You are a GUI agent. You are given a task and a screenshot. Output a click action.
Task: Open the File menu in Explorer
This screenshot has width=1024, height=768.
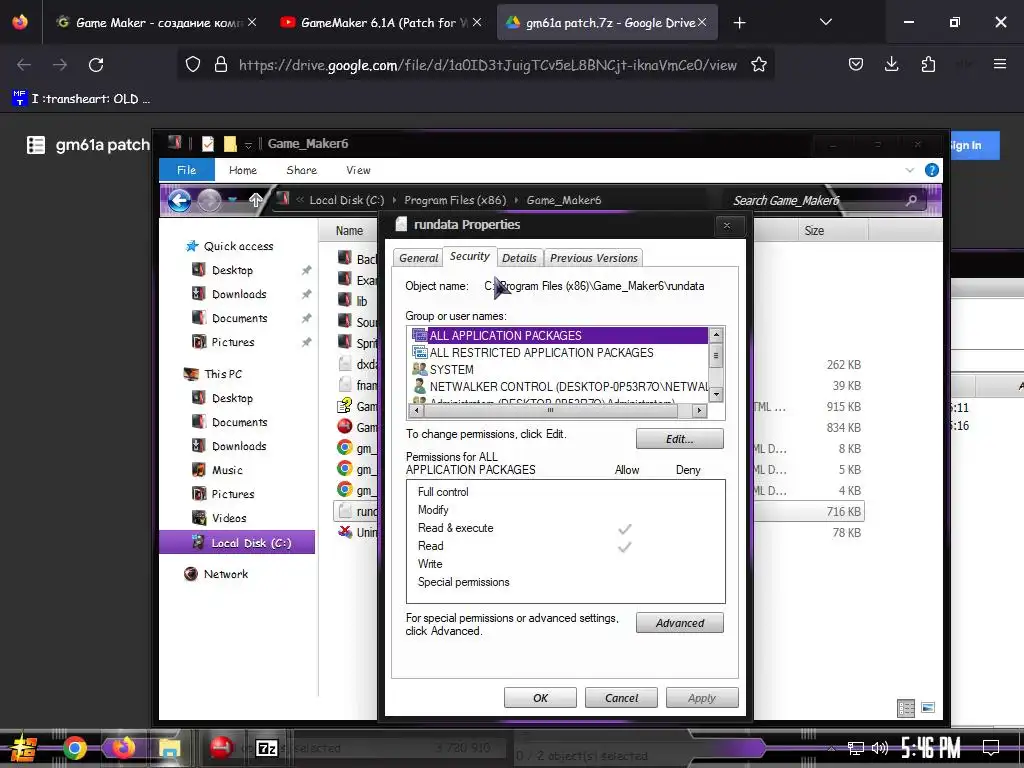click(187, 170)
